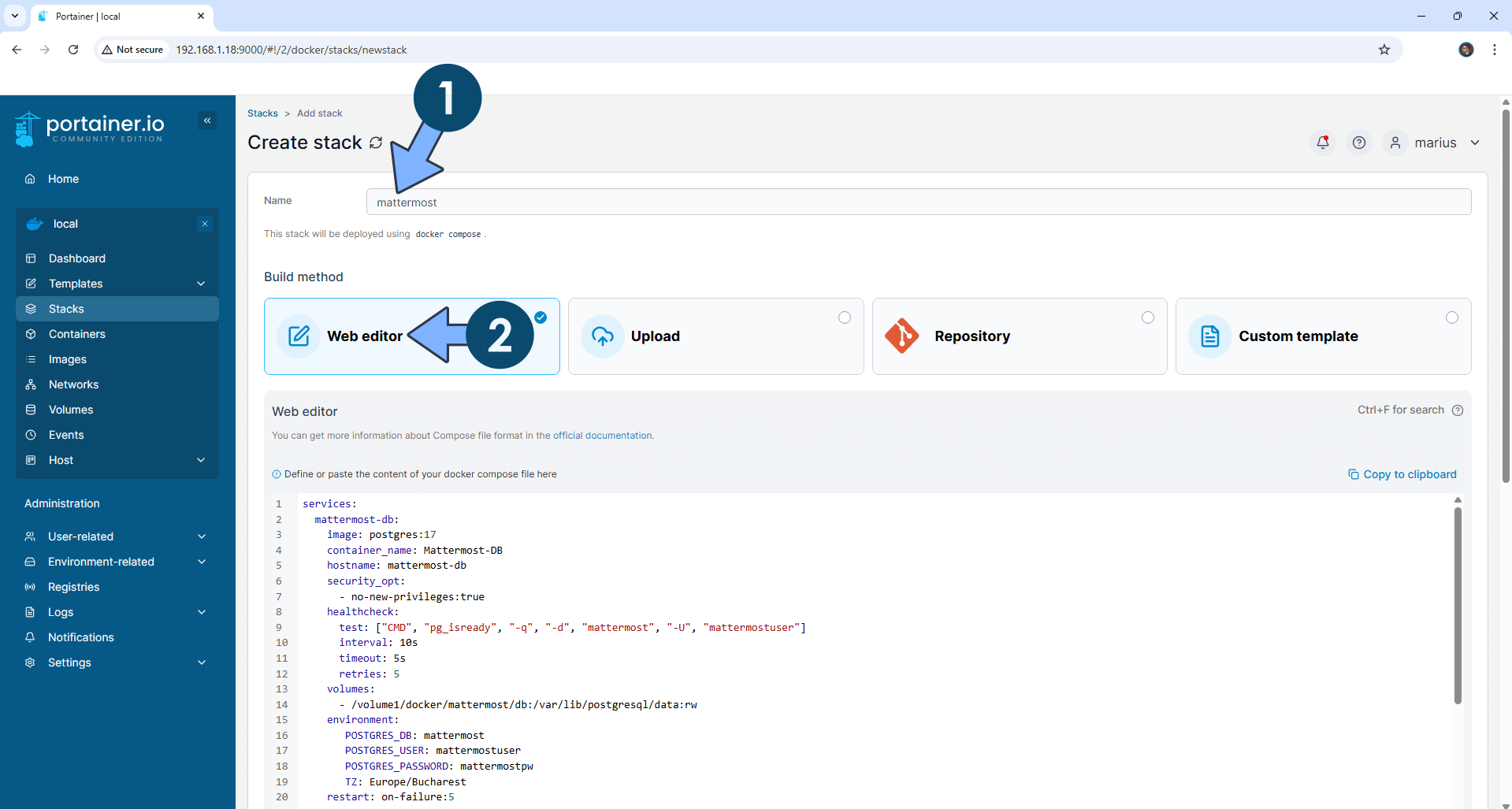The image size is (1512, 809).
Task: Click line 1 'services:' in the editor
Action: 329,504
